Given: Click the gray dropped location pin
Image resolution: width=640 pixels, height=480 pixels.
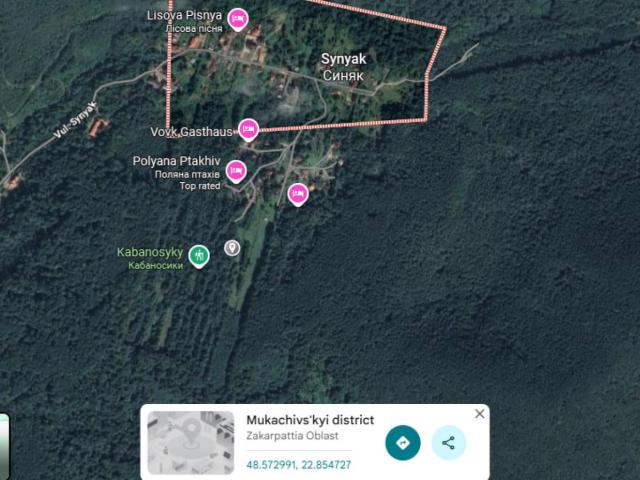Looking at the screenshot, I should pos(232,248).
